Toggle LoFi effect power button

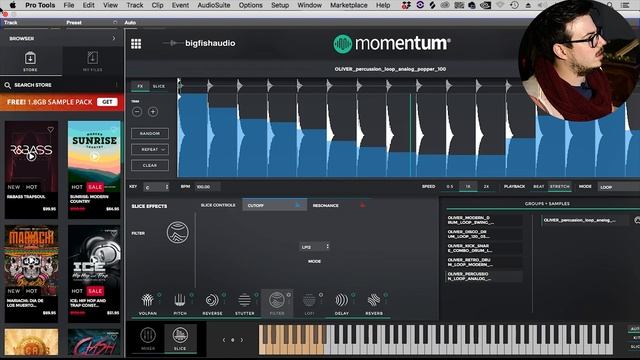pyautogui.click(x=321, y=294)
